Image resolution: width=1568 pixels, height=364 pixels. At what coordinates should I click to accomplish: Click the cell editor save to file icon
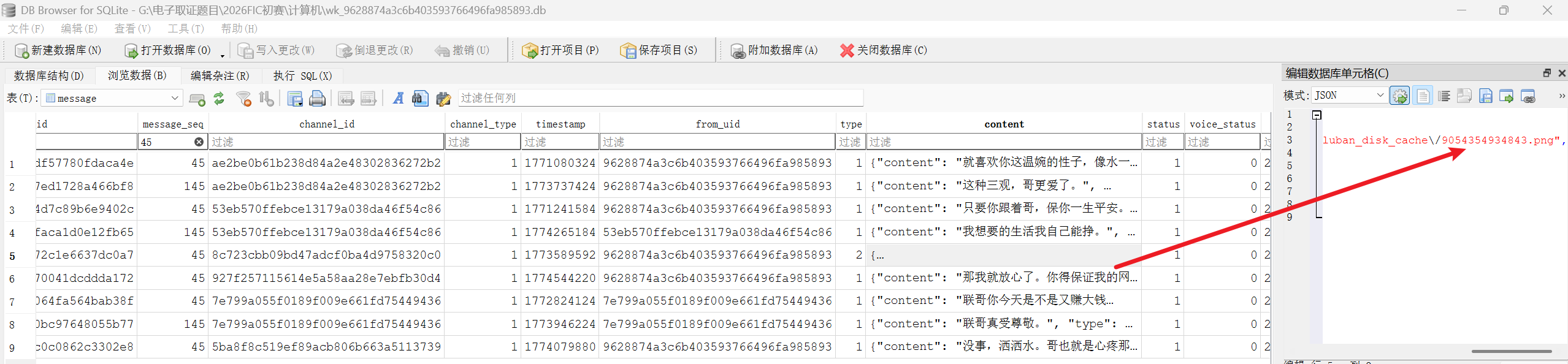click(1486, 96)
